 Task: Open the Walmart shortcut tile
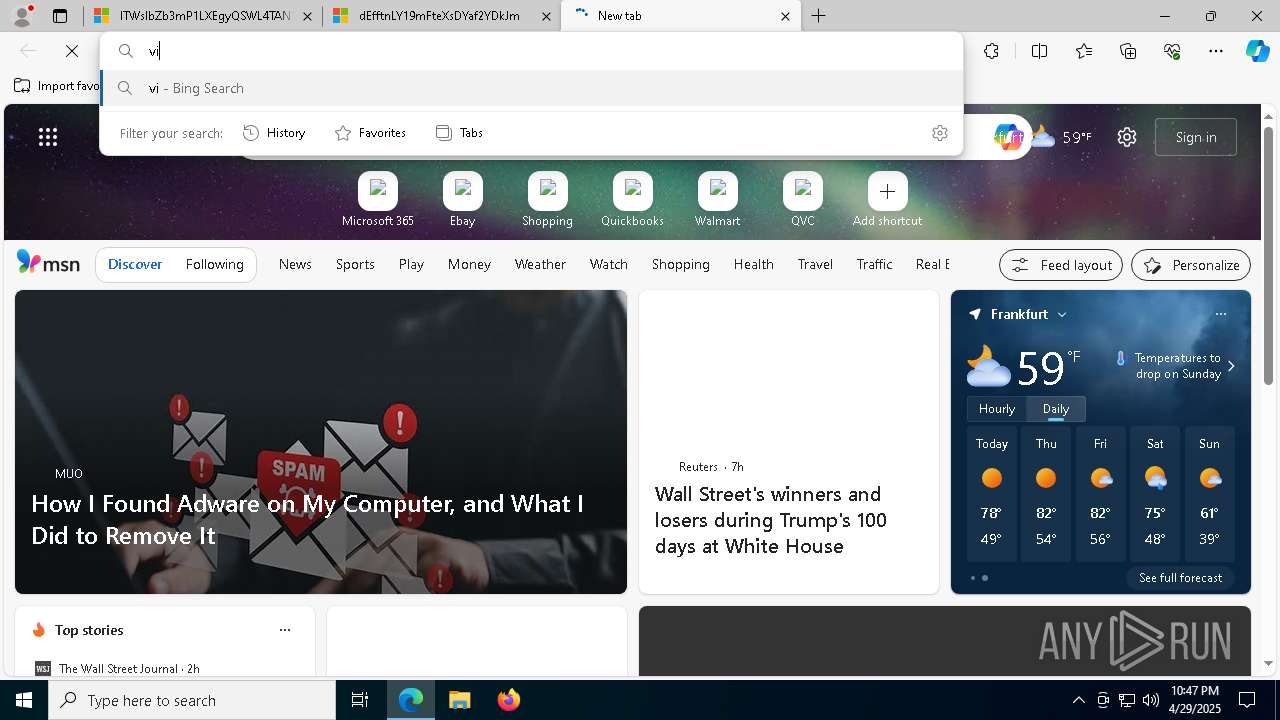pos(717,200)
